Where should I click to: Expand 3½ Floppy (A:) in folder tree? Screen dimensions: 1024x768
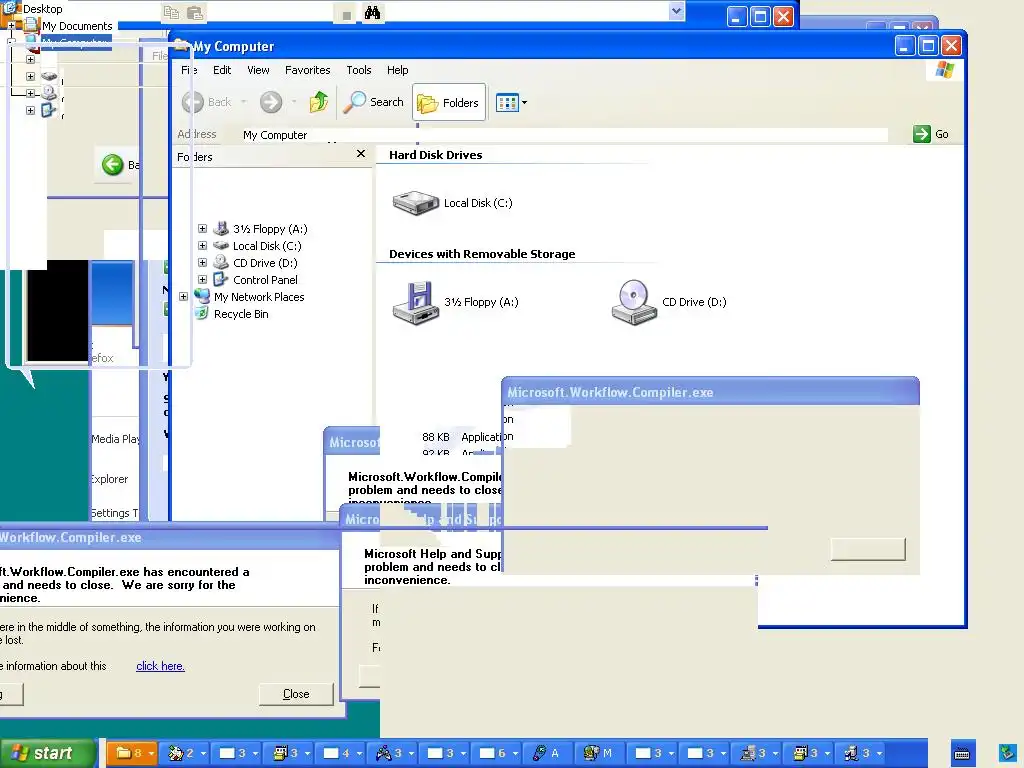pos(202,229)
